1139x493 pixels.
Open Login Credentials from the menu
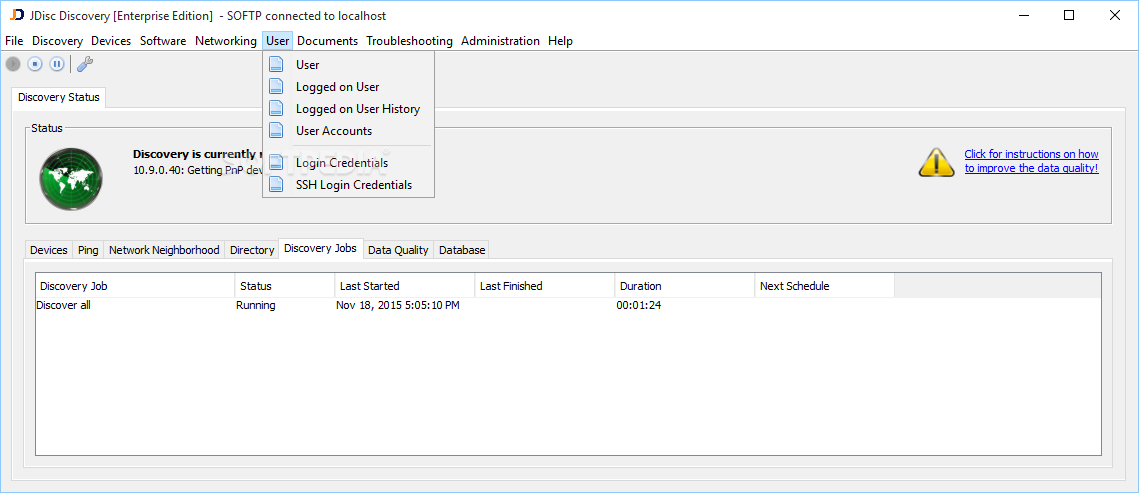click(x=349, y=163)
